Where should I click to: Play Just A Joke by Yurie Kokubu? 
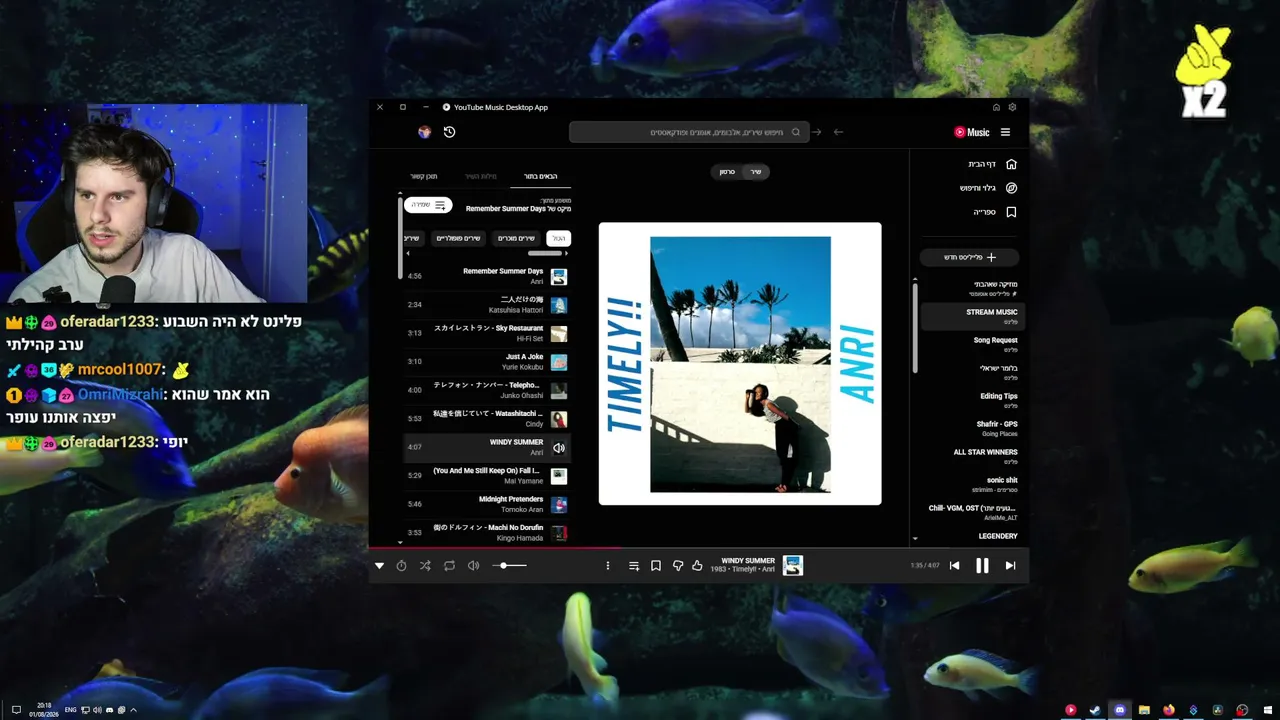487,362
